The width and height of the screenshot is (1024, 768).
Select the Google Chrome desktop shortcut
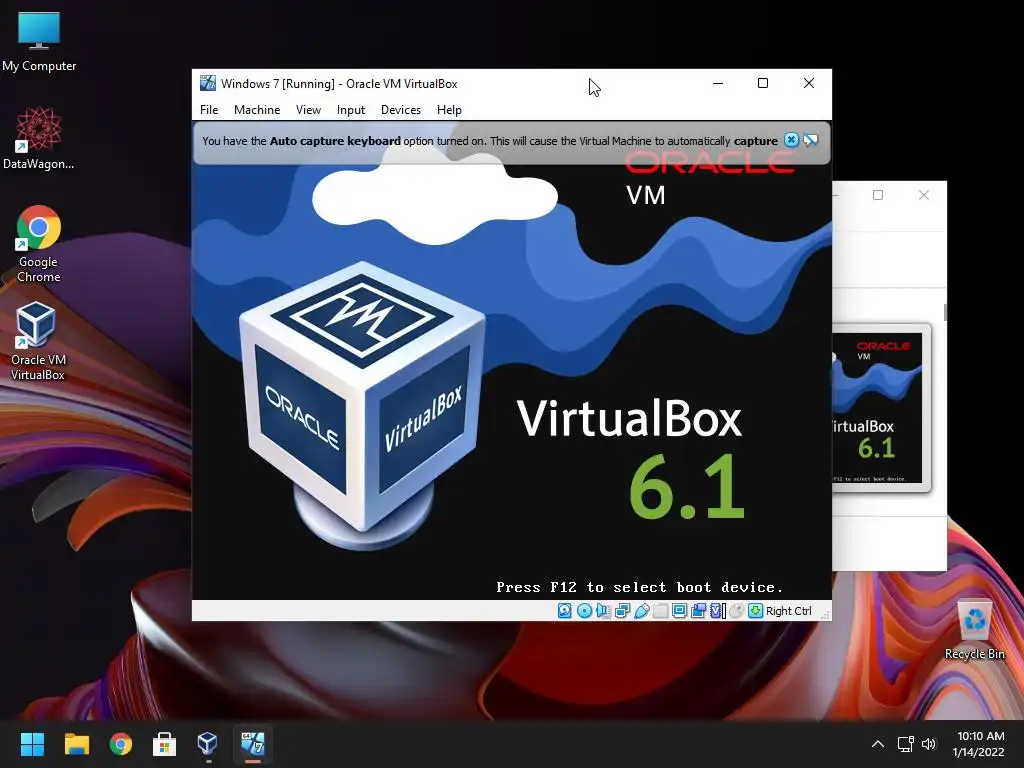click(39, 244)
